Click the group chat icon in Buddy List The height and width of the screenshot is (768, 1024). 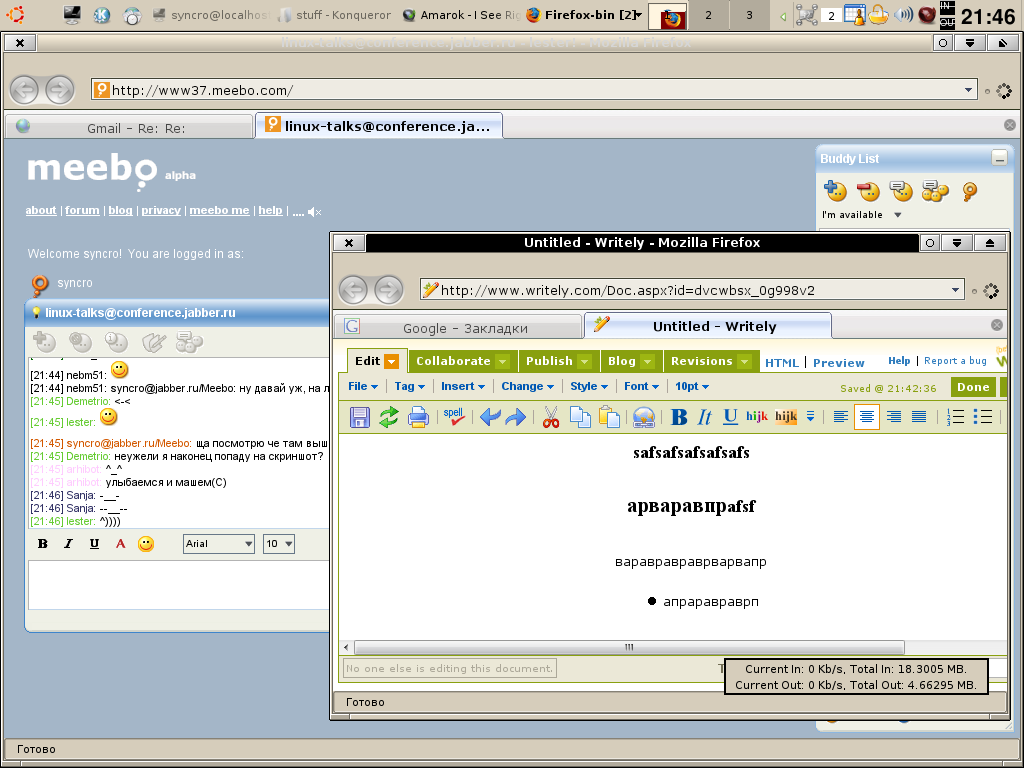[x=935, y=191]
